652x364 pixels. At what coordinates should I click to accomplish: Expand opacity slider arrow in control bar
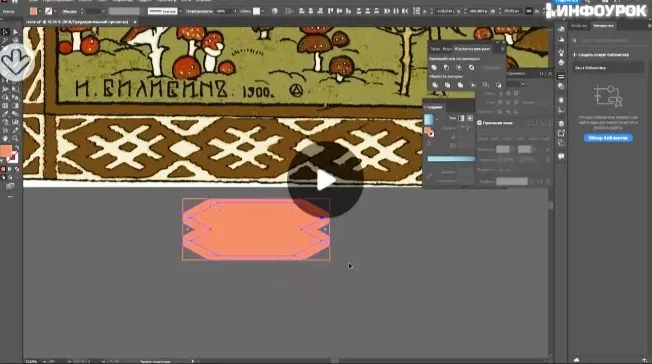coord(236,11)
